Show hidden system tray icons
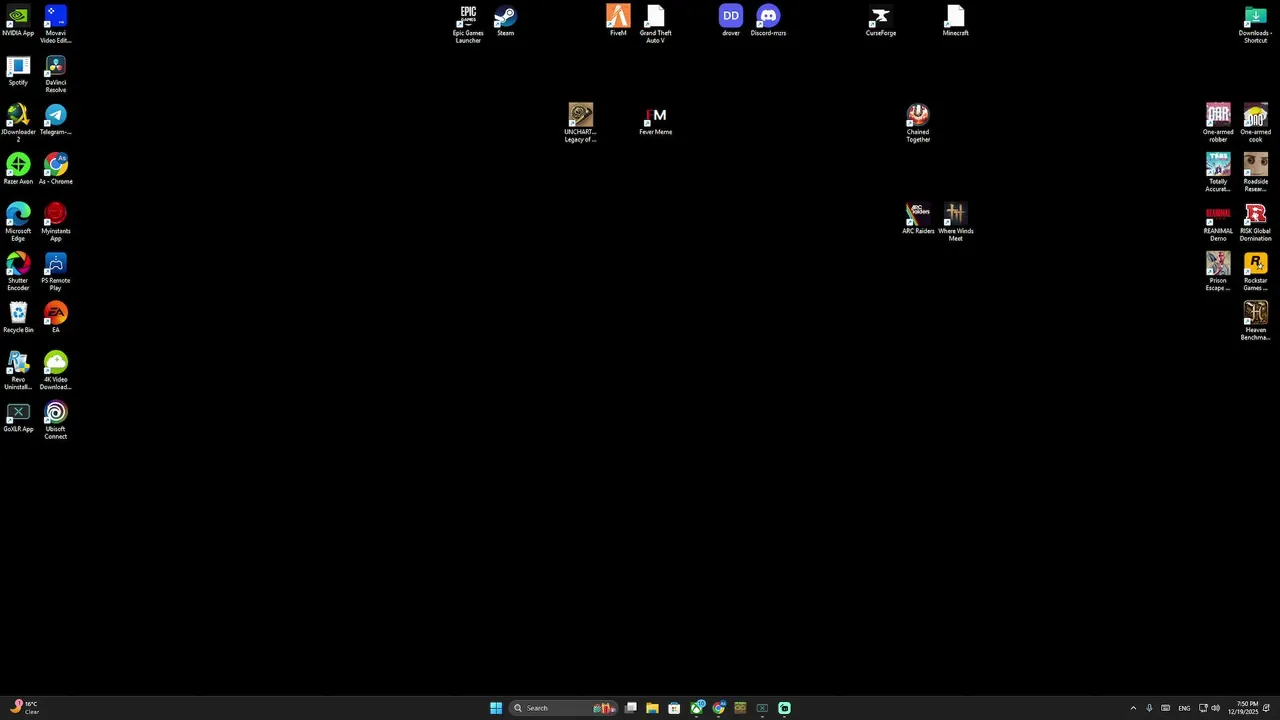The image size is (1280, 720). (x=1133, y=708)
